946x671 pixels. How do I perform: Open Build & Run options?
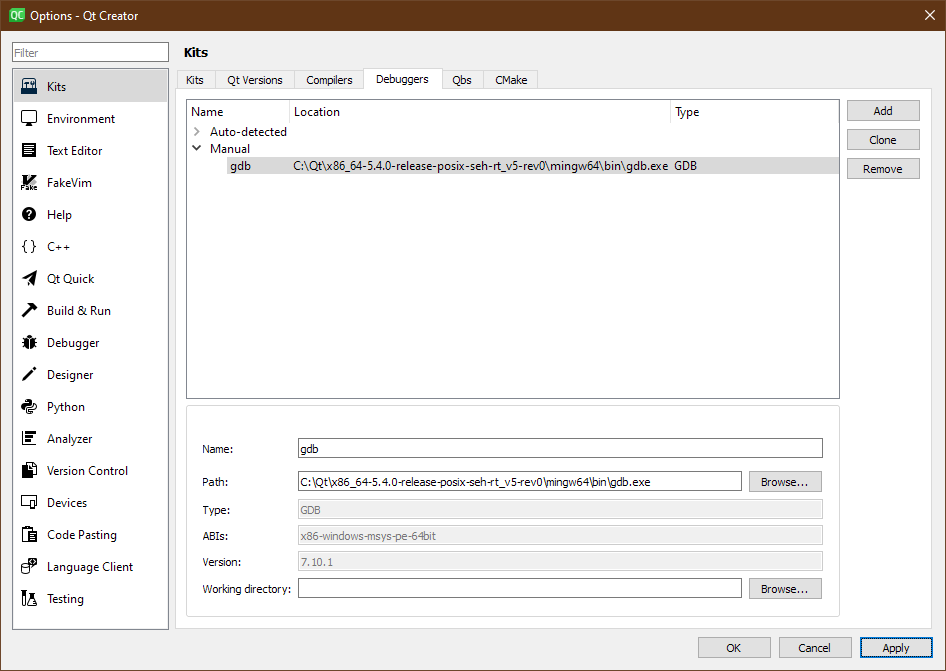click(30, 310)
